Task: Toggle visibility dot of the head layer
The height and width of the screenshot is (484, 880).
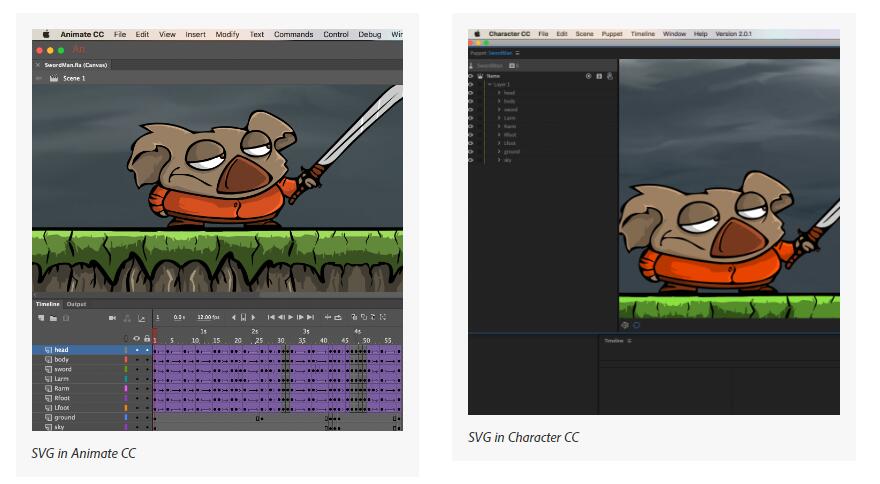Action: click(137, 350)
